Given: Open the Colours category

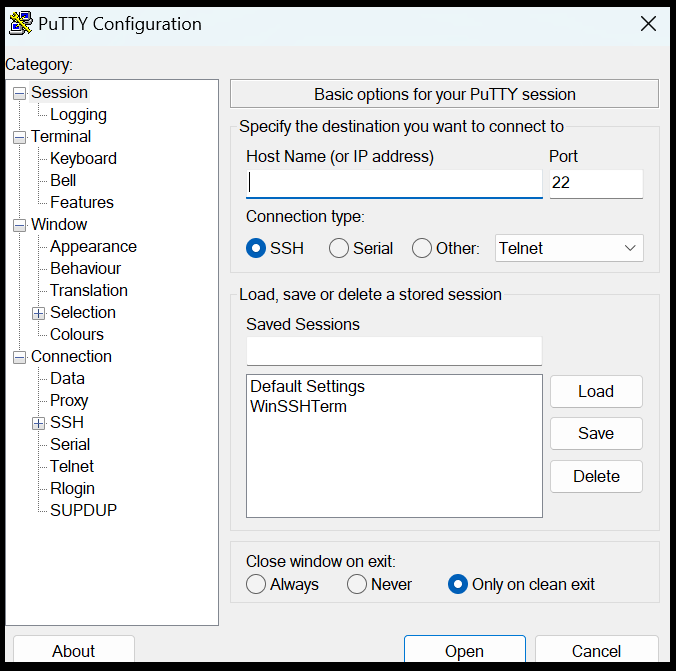Looking at the screenshot, I should pos(77,335).
